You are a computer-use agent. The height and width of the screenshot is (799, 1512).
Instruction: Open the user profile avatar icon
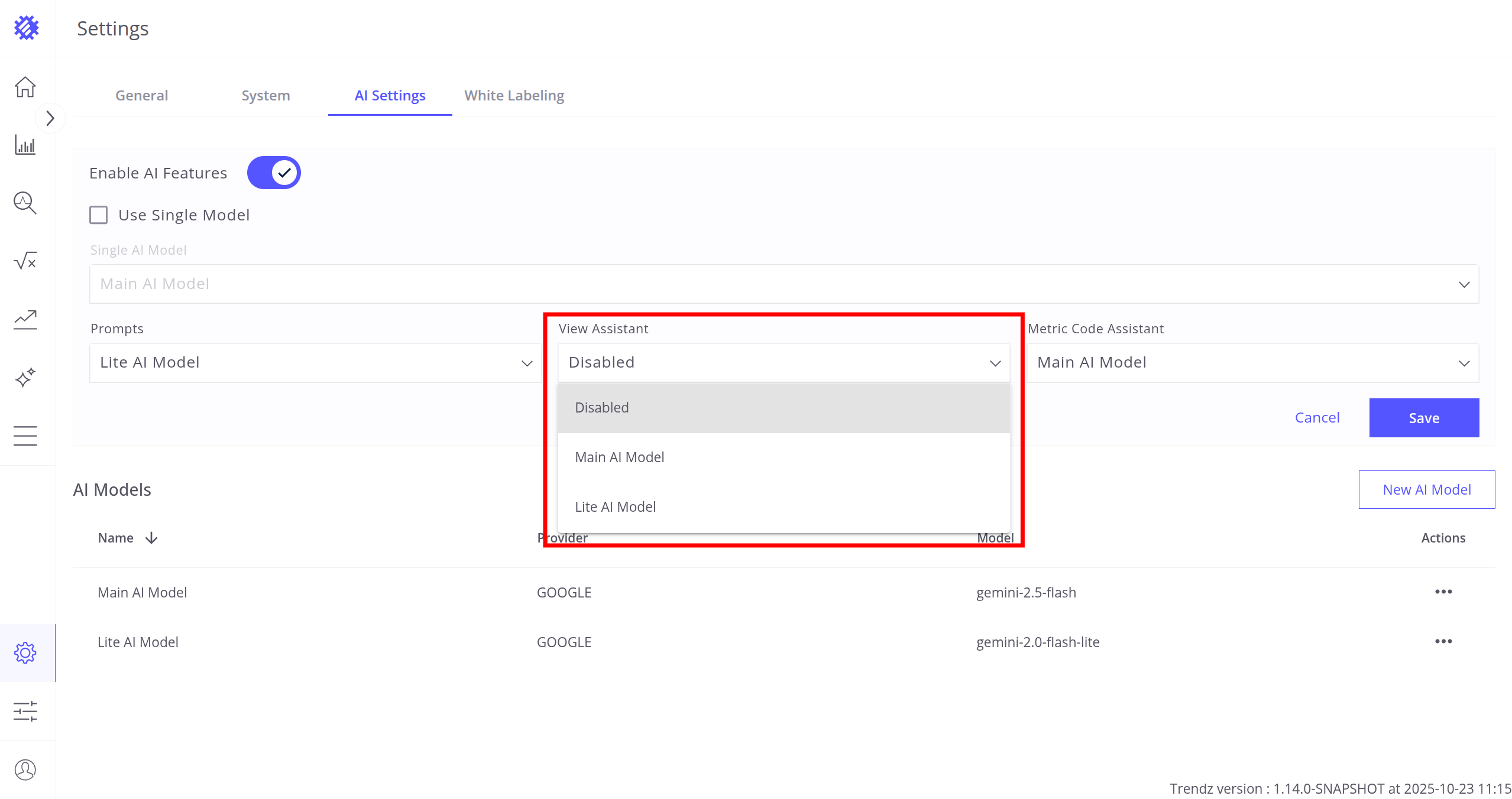(x=25, y=769)
